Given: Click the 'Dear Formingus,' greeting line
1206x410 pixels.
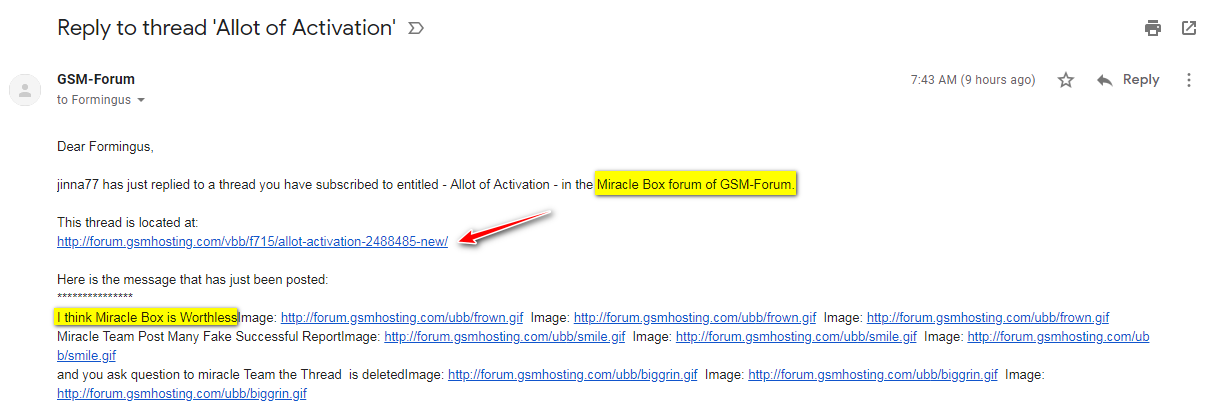Looking at the screenshot, I should pyautogui.click(x=105, y=147).
